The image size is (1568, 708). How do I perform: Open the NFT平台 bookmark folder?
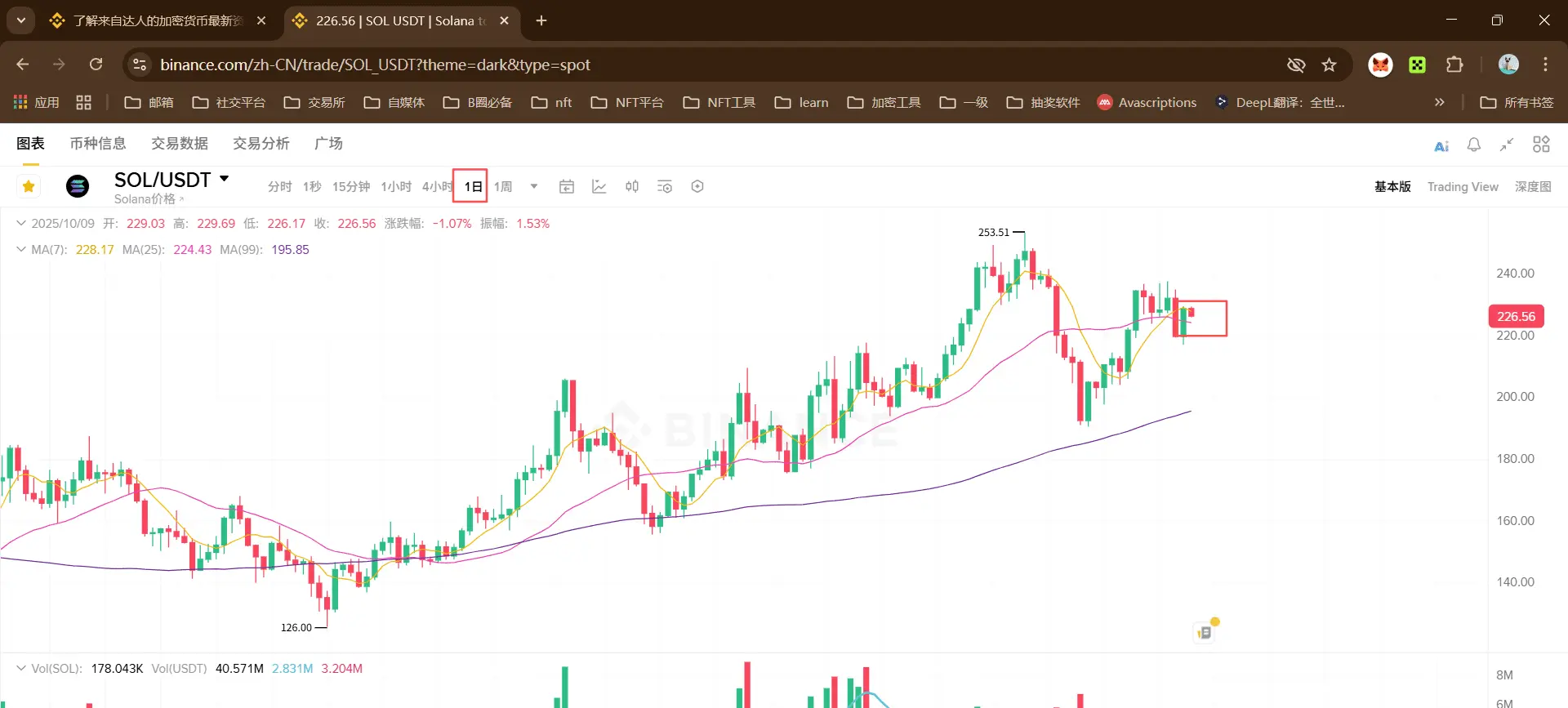coord(627,102)
